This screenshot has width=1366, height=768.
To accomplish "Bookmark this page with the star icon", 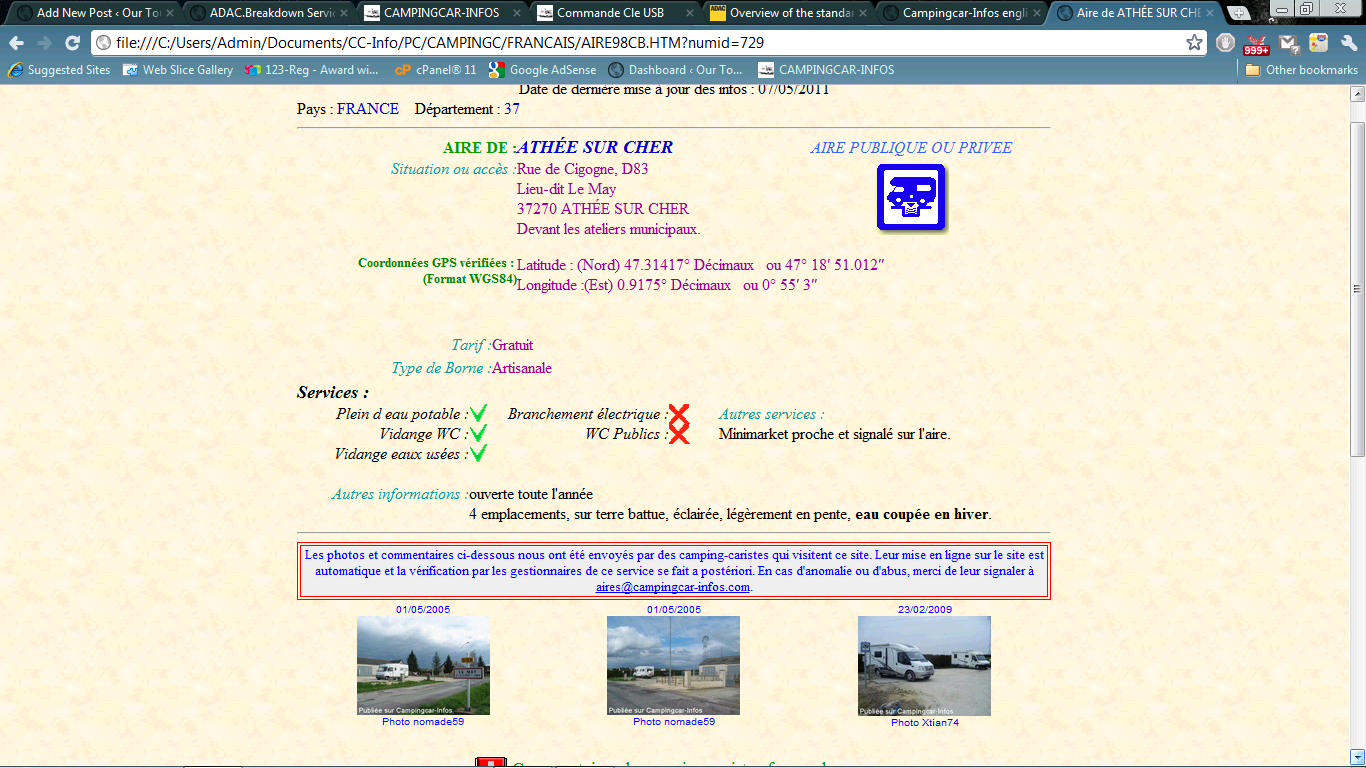I will (x=1194, y=43).
